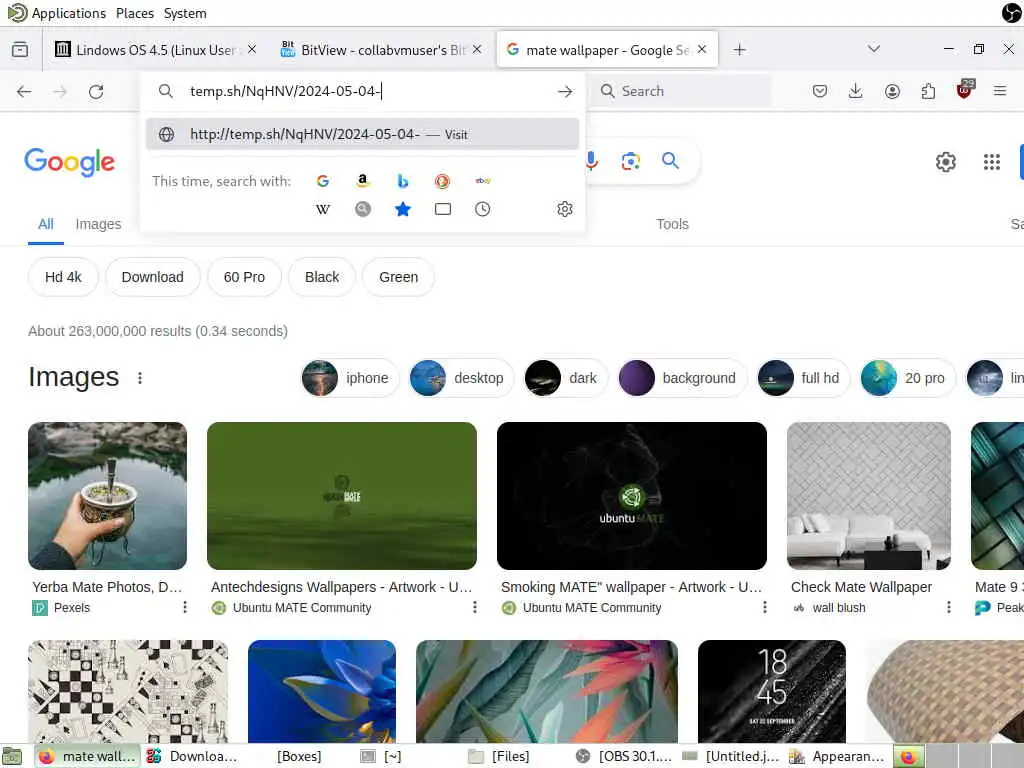Open Google search Tools
Viewport: 1024px width, 768px height.
[x=672, y=224]
